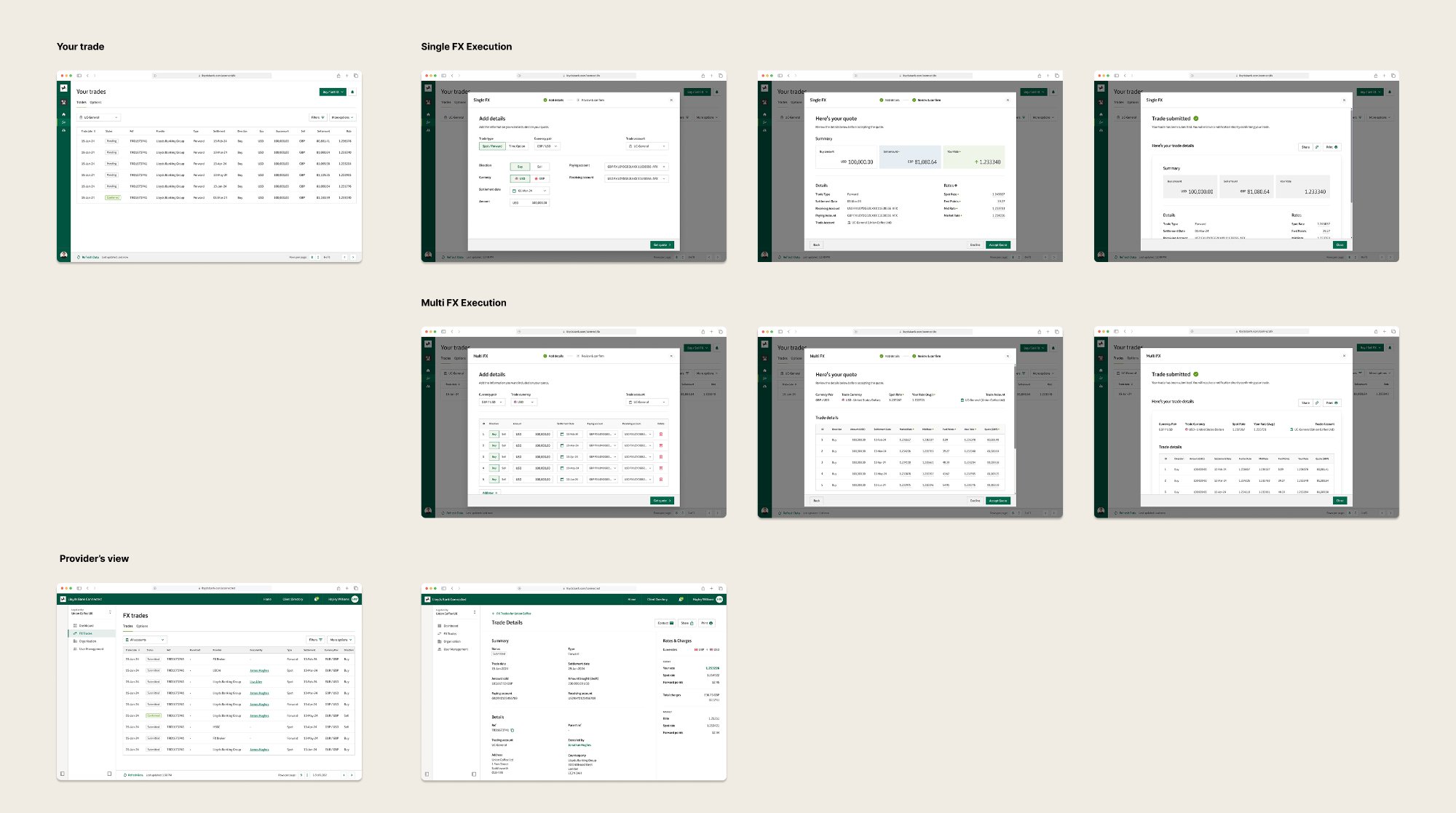Click Get quote in Single FX Add details
The height and width of the screenshot is (813, 1456).
pos(662,245)
